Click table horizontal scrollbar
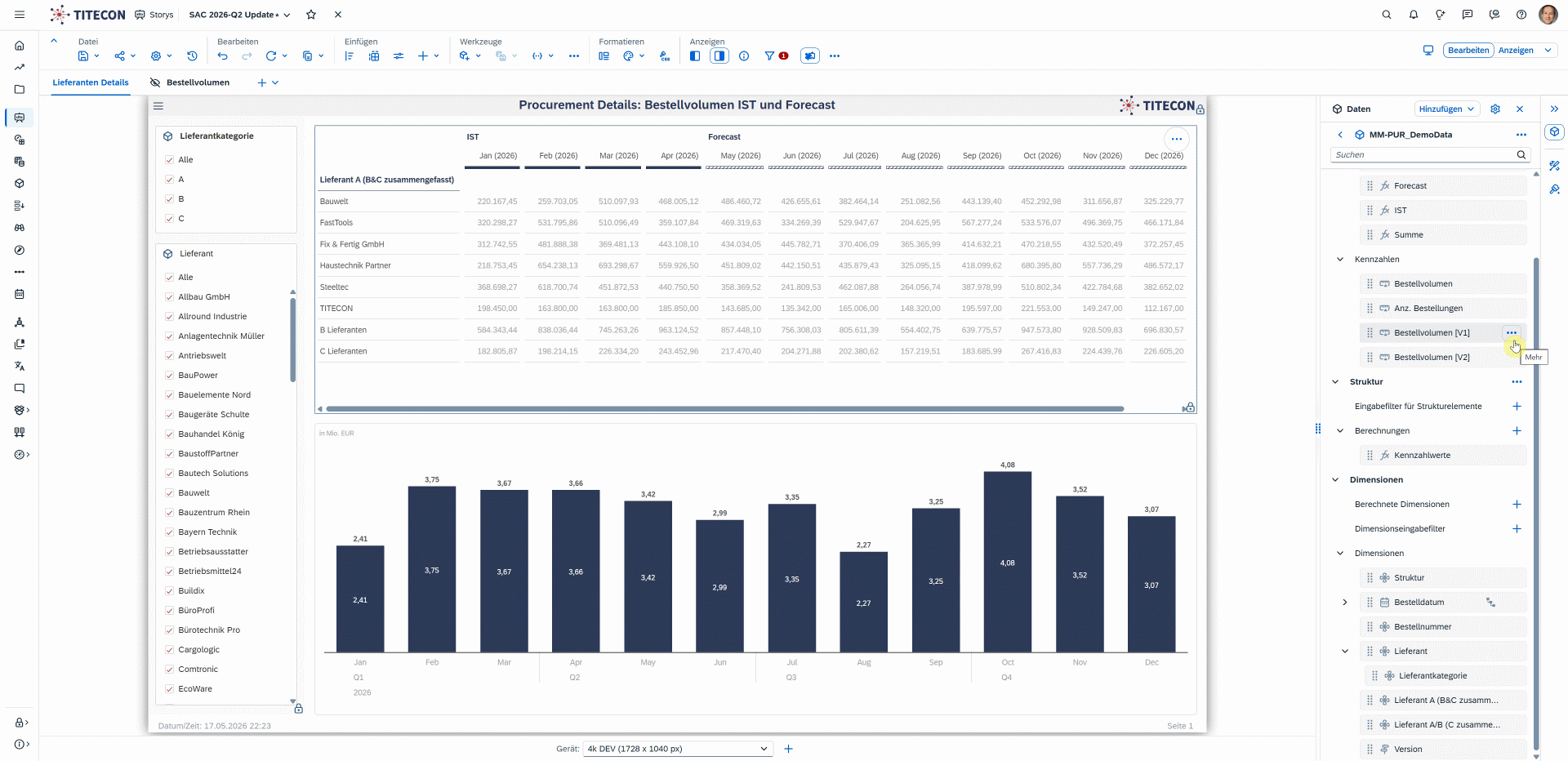The width and height of the screenshot is (1568, 761). tap(725, 408)
